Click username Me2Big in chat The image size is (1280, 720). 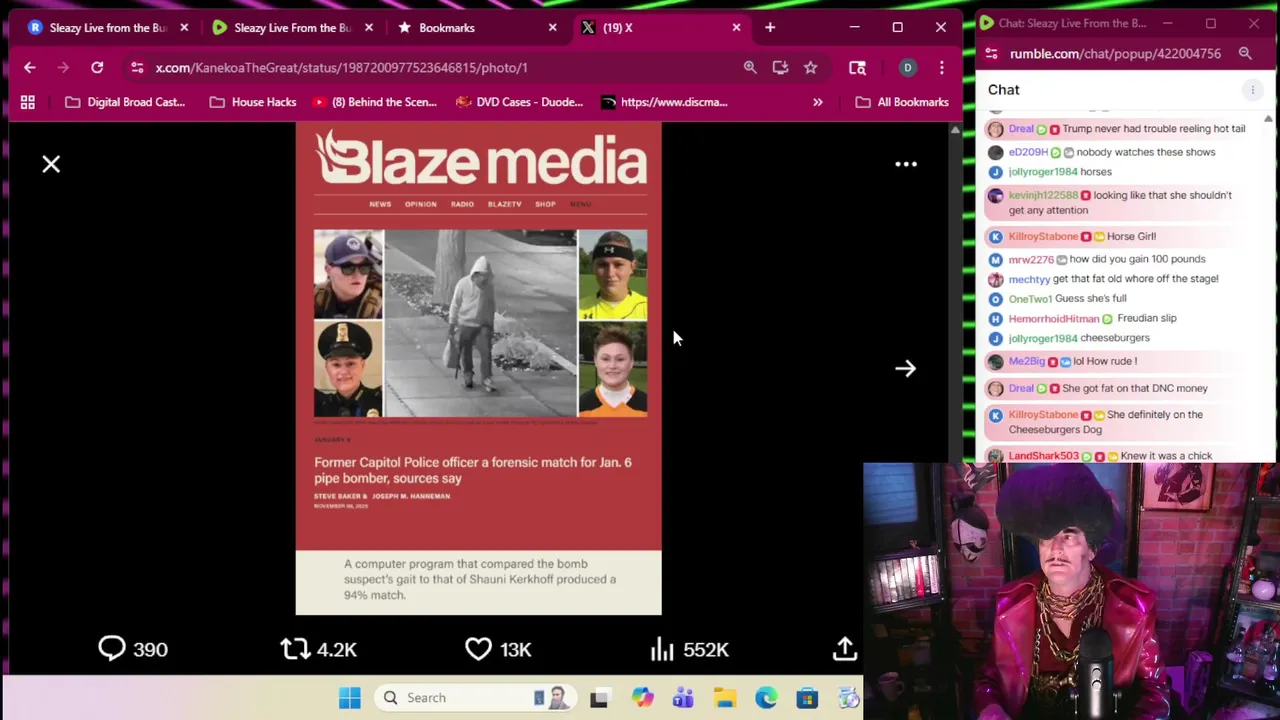tap(1026, 361)
